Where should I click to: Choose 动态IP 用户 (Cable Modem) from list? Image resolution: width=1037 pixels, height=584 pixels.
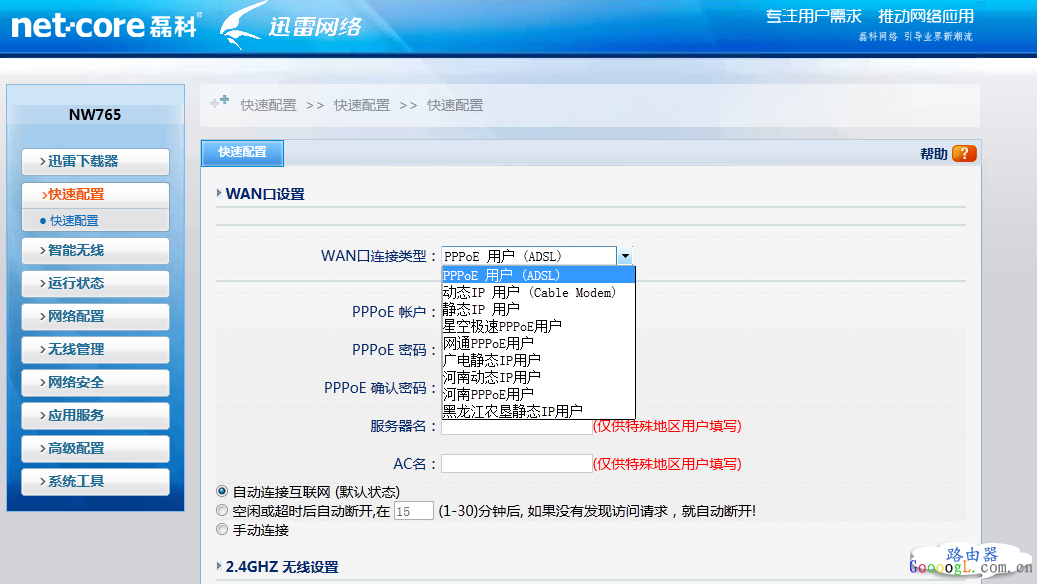tap(529, 293)
